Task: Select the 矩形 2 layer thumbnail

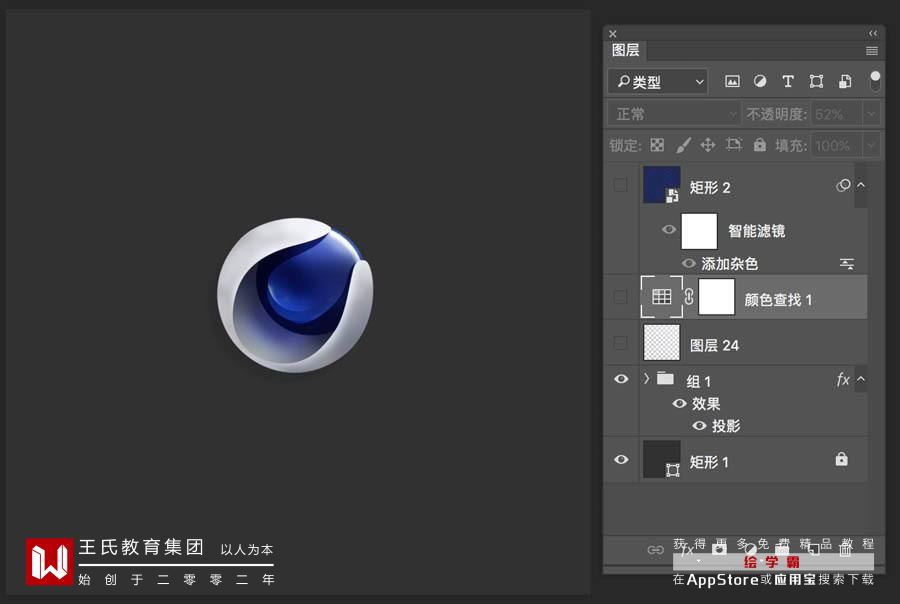Action: (661, 184)
